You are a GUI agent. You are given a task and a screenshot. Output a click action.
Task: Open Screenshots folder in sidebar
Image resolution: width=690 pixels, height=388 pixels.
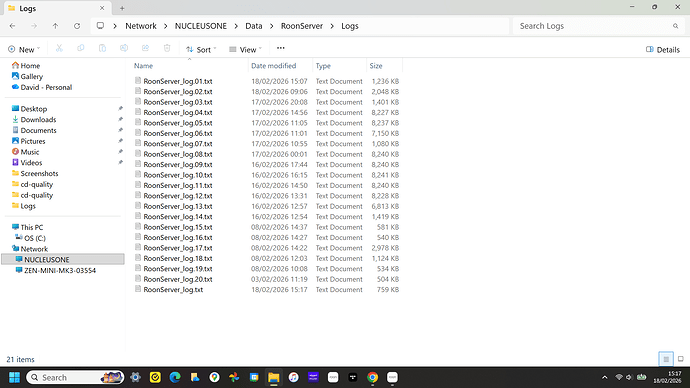tap(35, 173)
